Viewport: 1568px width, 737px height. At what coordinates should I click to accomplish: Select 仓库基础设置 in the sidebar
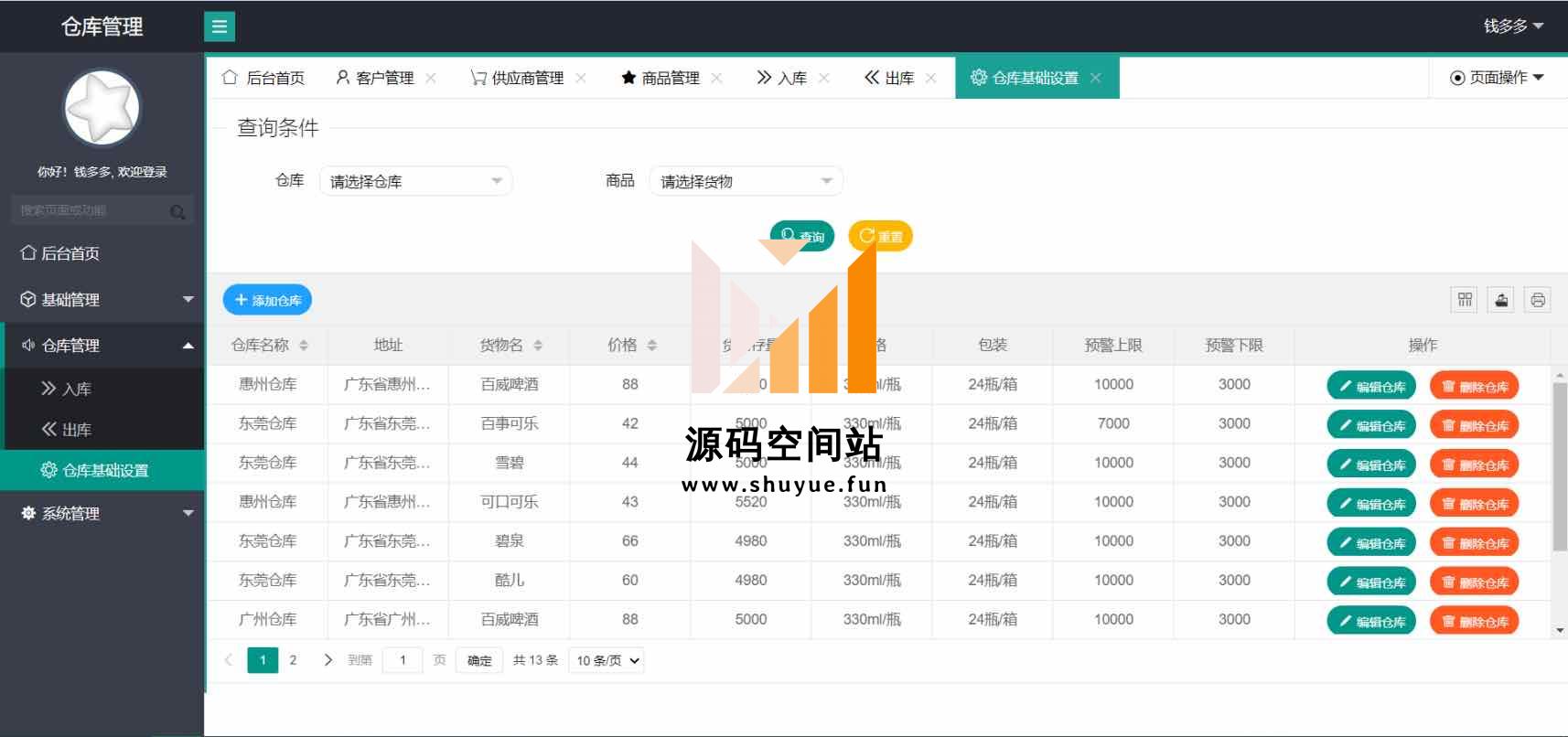(x=102, y=470)
